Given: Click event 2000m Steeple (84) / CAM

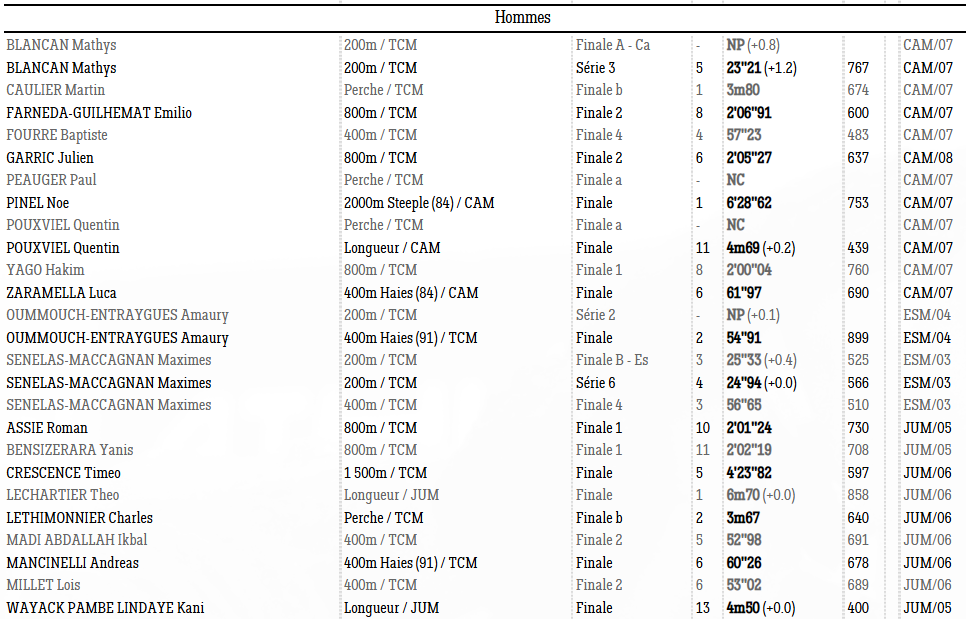Looking at the screenshot, I should [x=419, y=203].
